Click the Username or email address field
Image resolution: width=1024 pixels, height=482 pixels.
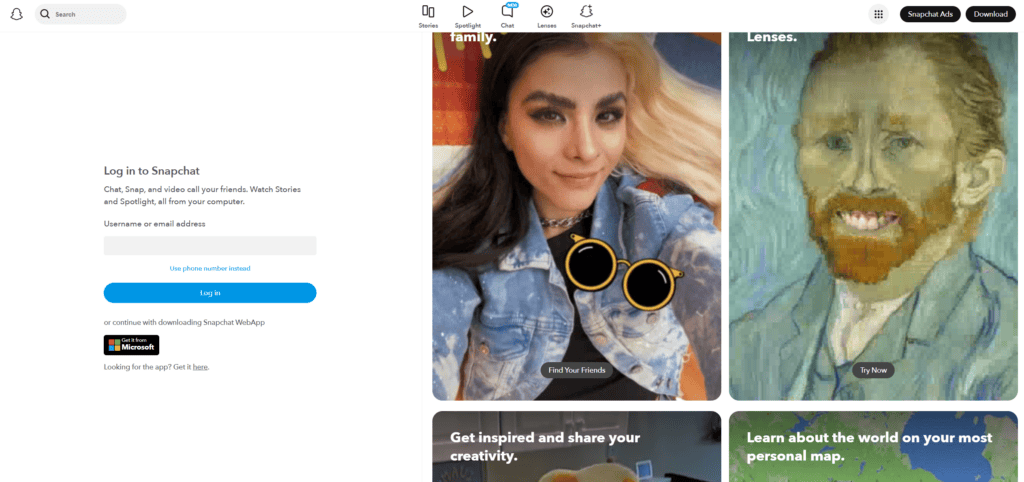[x=210, y=246]
